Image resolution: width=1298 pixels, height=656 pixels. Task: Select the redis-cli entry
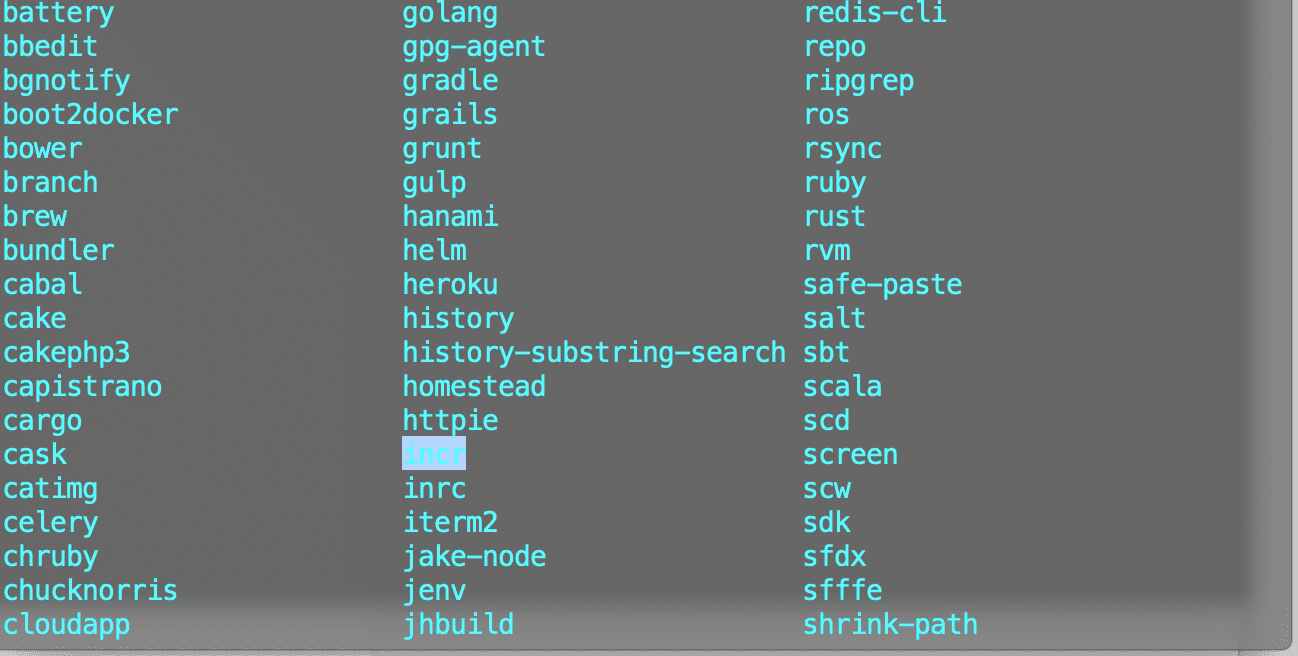pyautogui.click(x=875, y=14)
